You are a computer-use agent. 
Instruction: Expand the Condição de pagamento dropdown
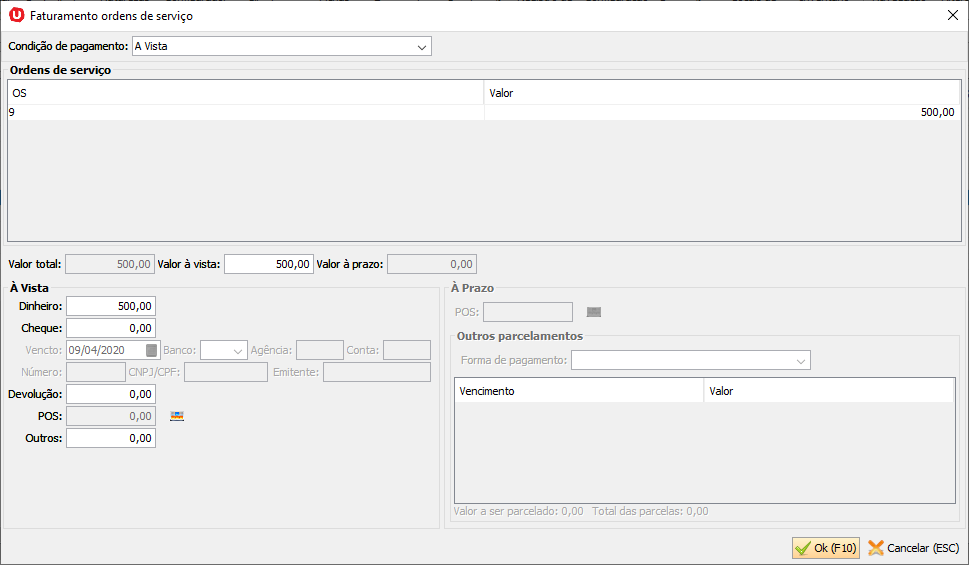[421, 47]
